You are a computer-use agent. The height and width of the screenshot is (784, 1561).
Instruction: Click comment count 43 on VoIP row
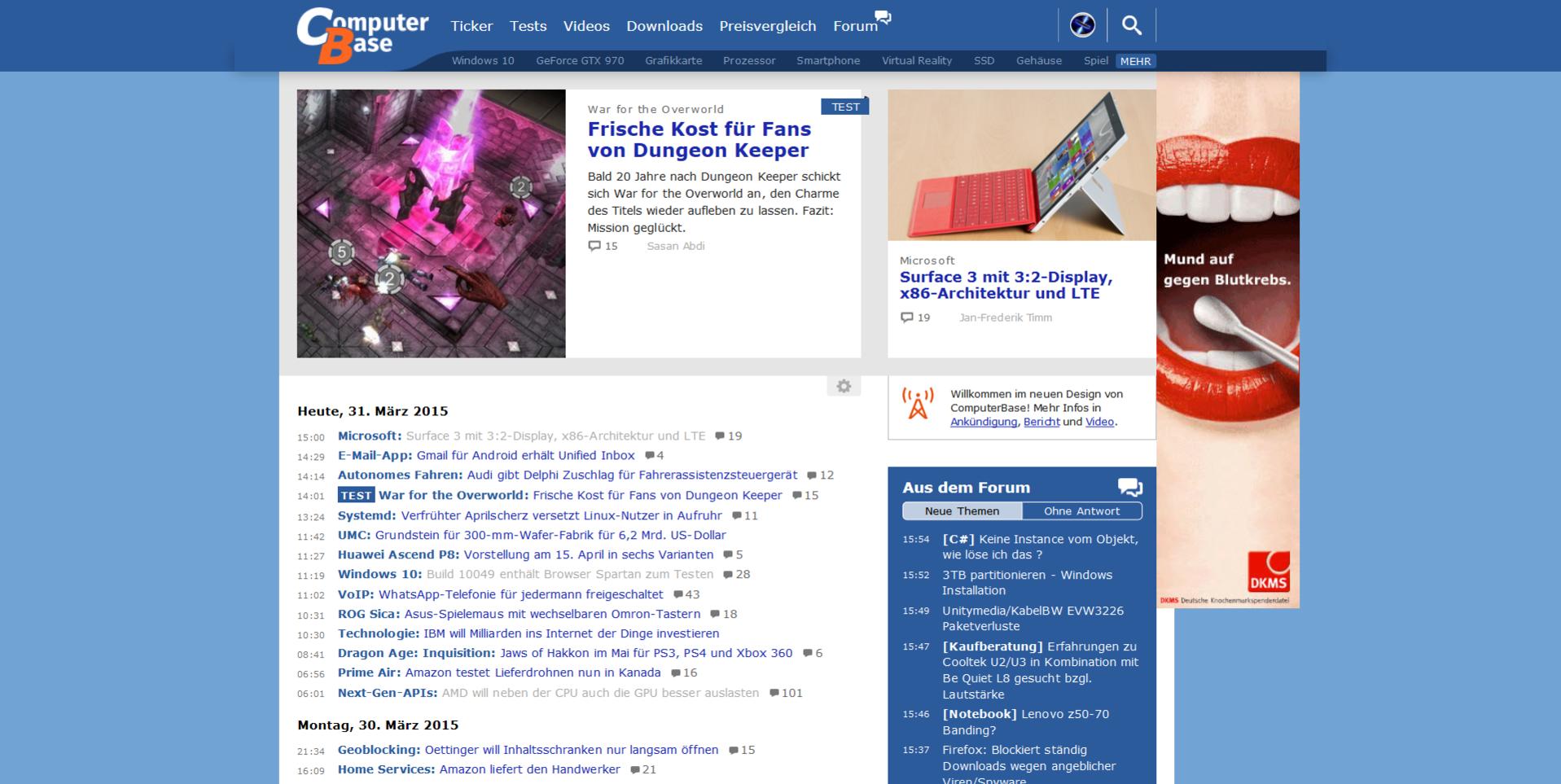point(686,595)
